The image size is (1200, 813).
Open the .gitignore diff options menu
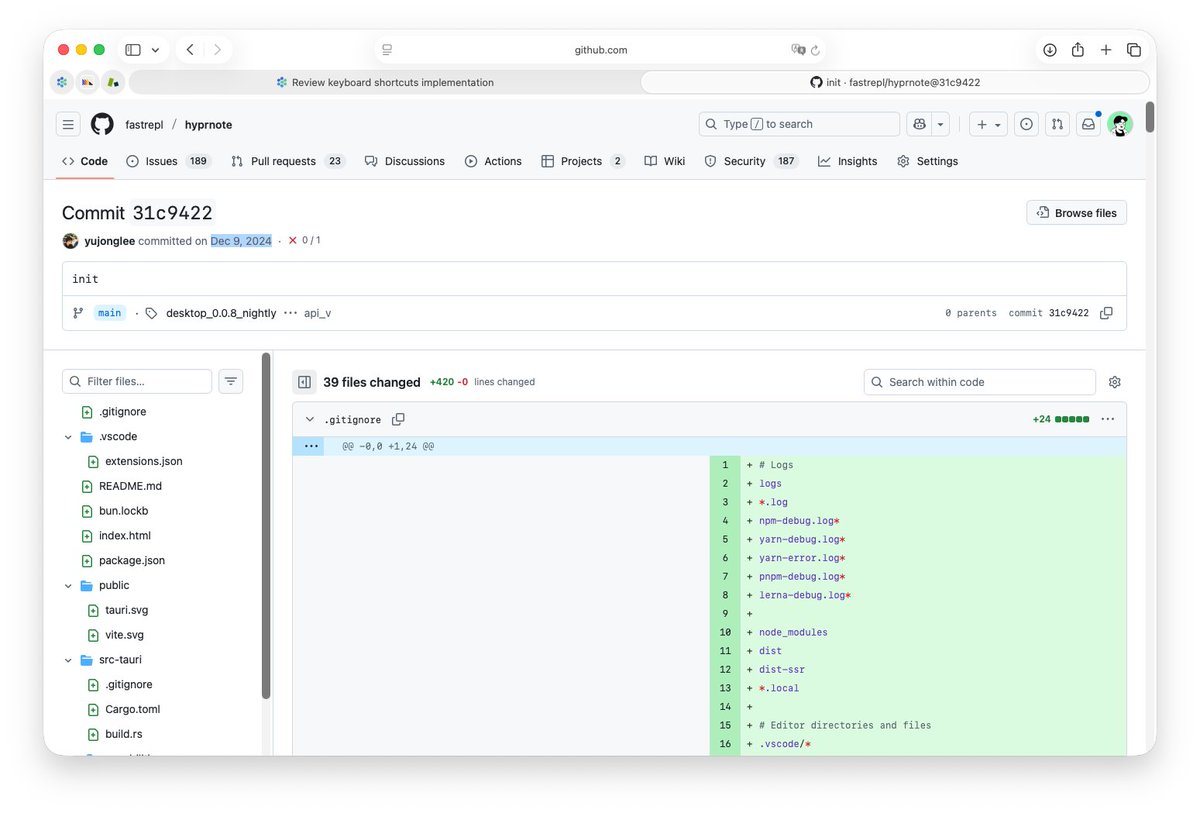(x=1107, y=420)
